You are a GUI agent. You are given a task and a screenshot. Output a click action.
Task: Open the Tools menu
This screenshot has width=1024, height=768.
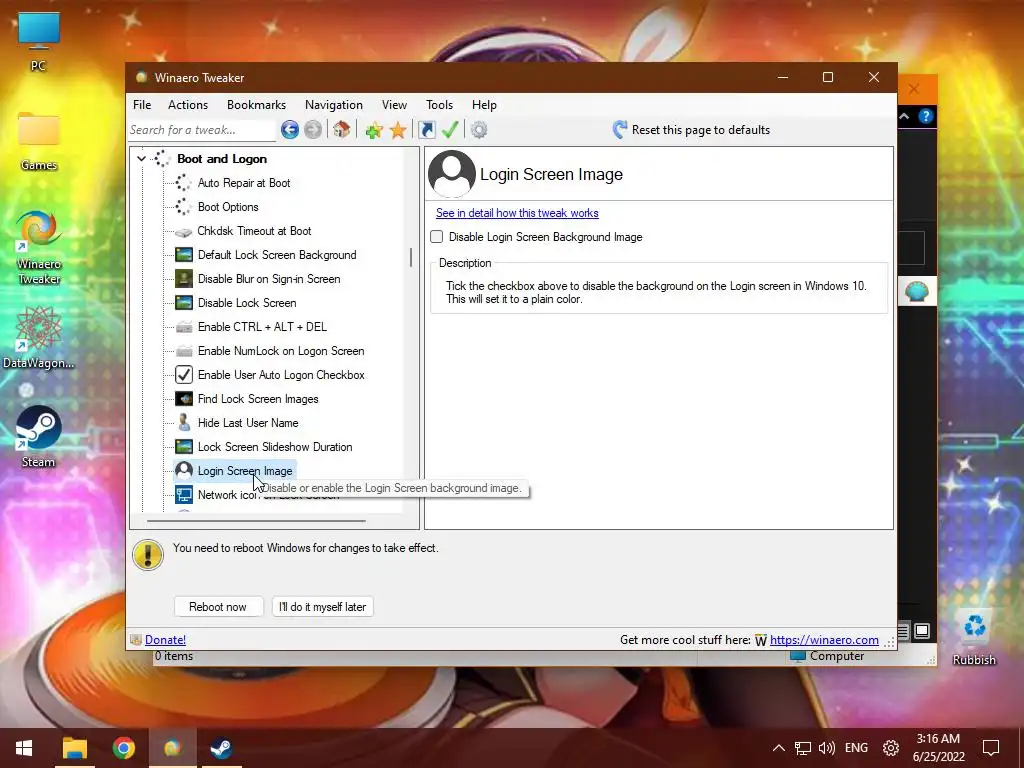click(440, 104)
